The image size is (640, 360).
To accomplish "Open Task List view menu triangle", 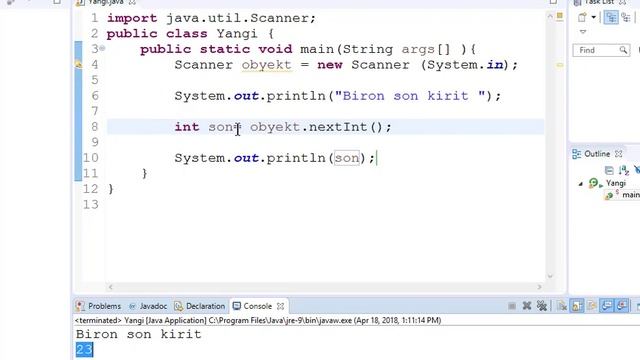I will tap(583, 32).
